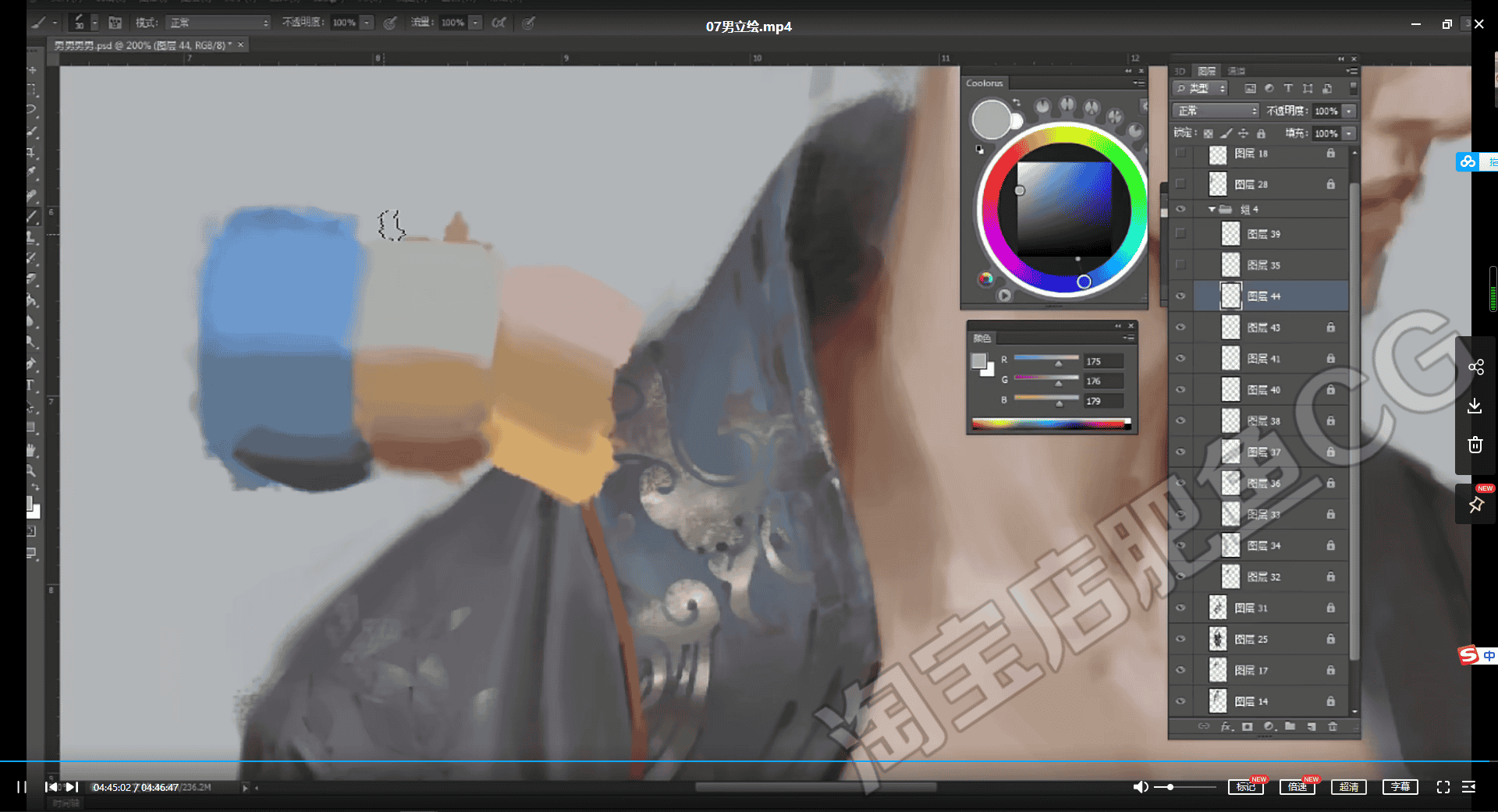Hide layer 图层 44 with eye icon
This screenshot has width=1498, height=812.
tap(1180, 296)
